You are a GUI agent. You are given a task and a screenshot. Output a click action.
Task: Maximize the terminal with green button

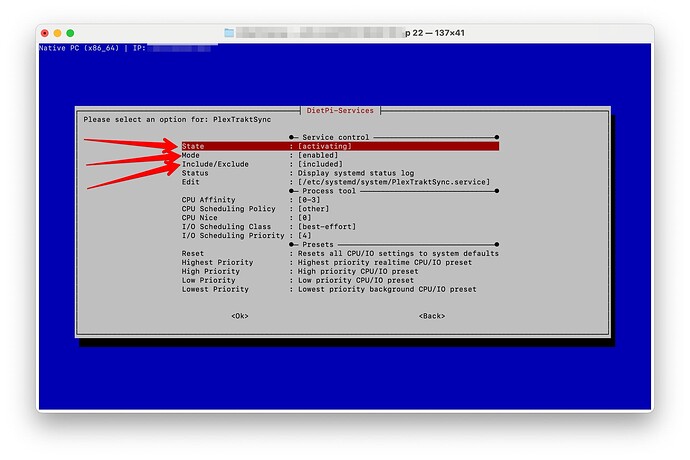pos(70,33)
